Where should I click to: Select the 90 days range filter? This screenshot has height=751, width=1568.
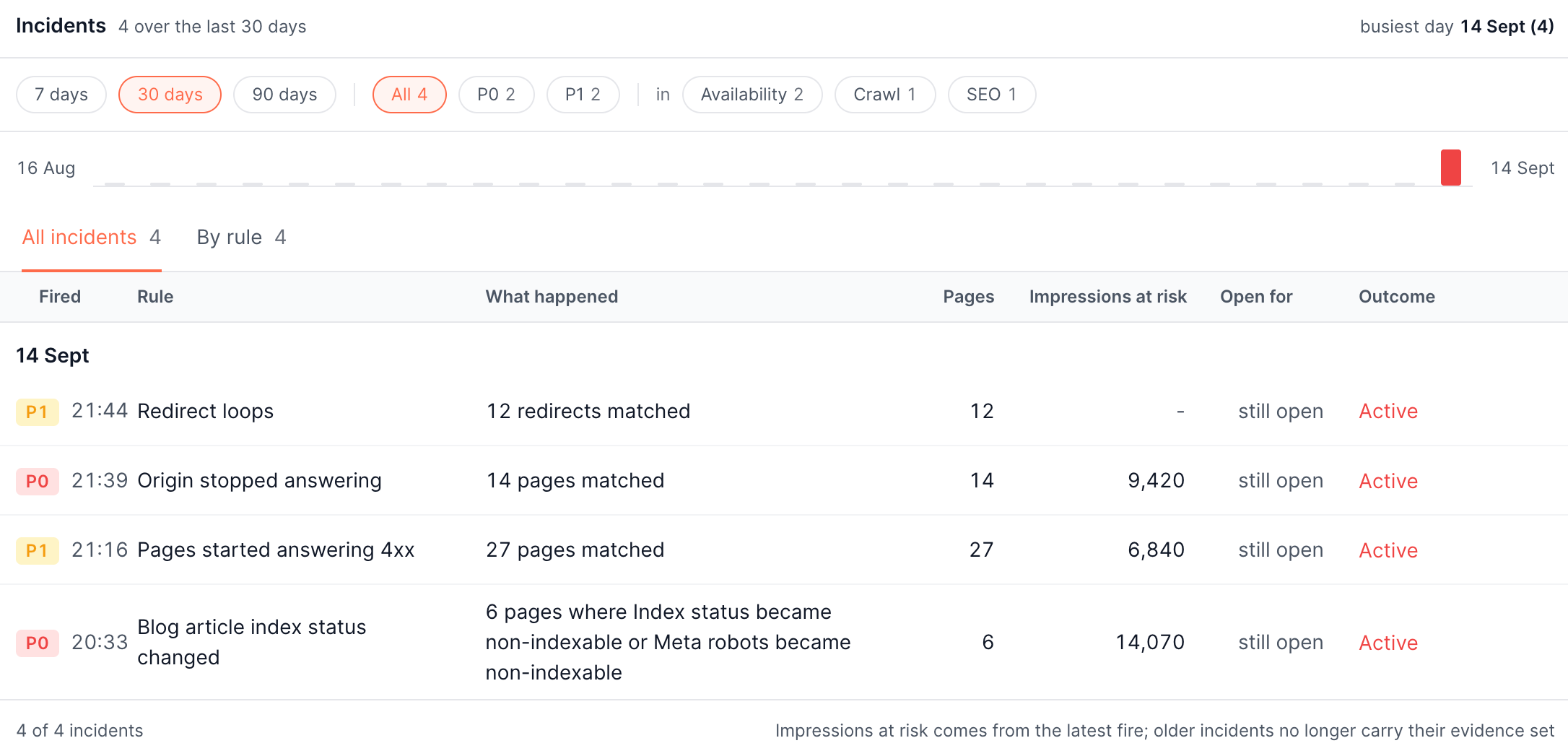click(x=284, y=95)
